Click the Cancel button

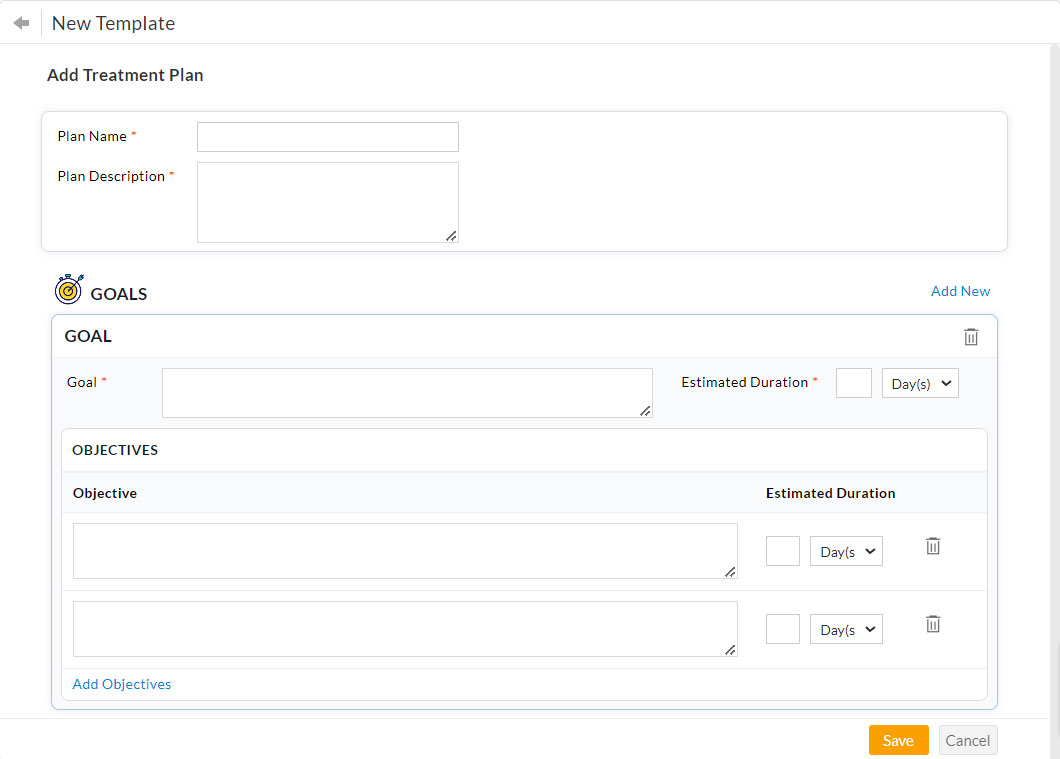pos(967,740)
